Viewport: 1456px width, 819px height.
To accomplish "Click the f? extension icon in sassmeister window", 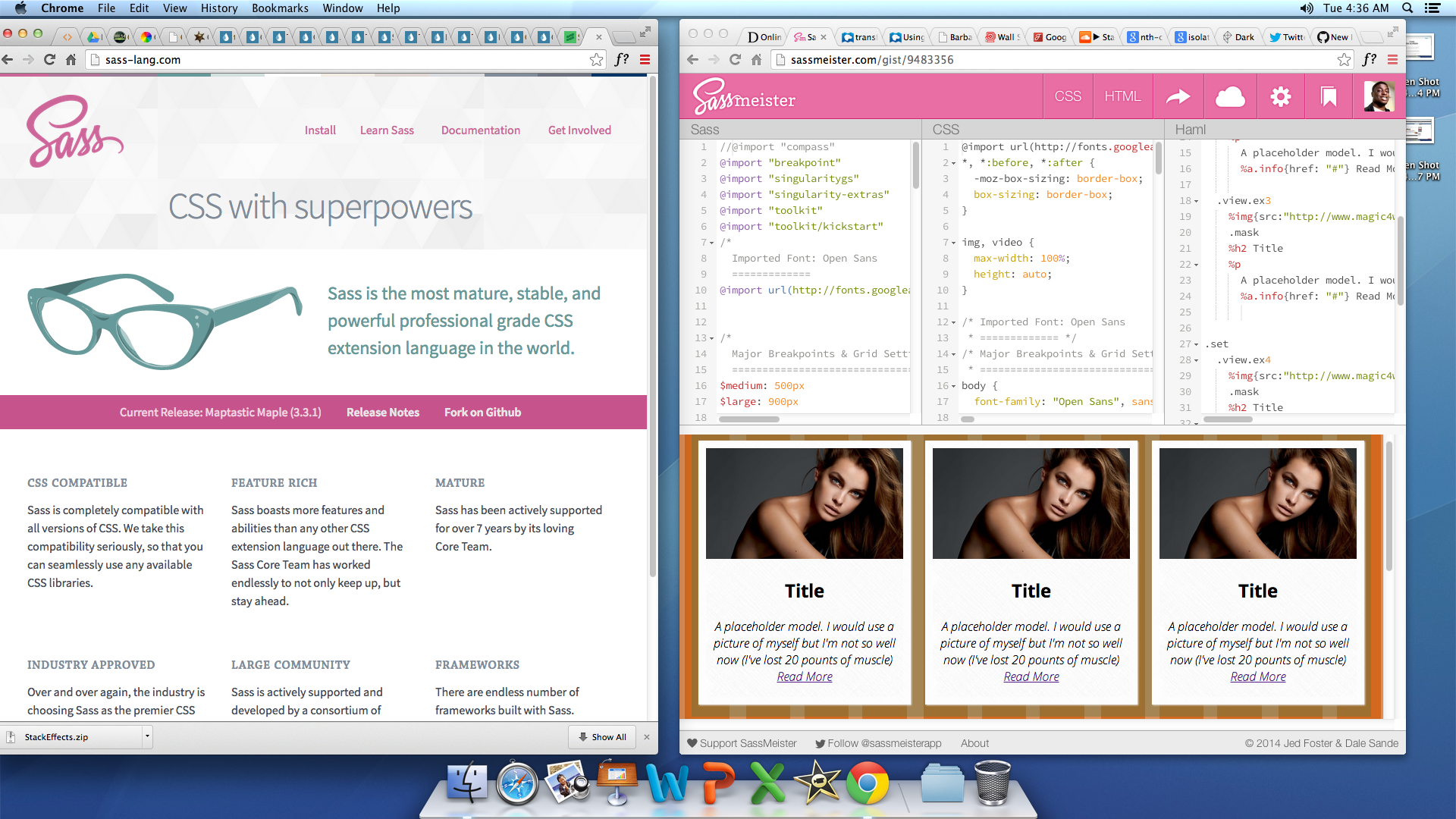I will coord(1369,59).
